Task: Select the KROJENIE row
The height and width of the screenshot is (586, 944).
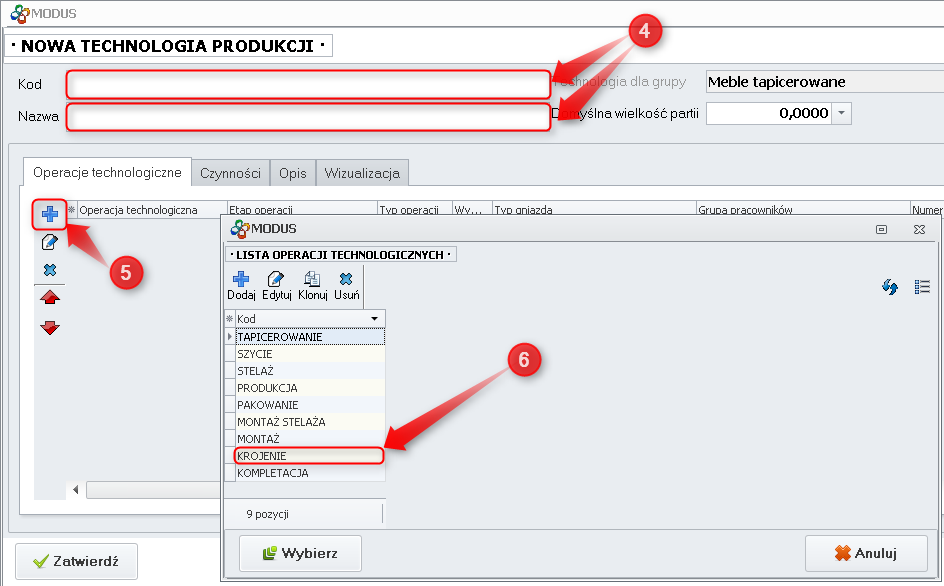Action: coord(309,456)
